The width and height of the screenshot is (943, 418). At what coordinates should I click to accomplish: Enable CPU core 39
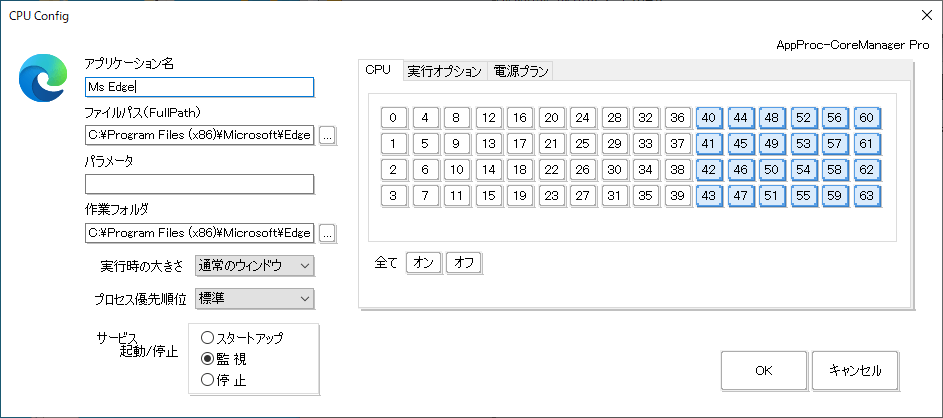[677, 196]
